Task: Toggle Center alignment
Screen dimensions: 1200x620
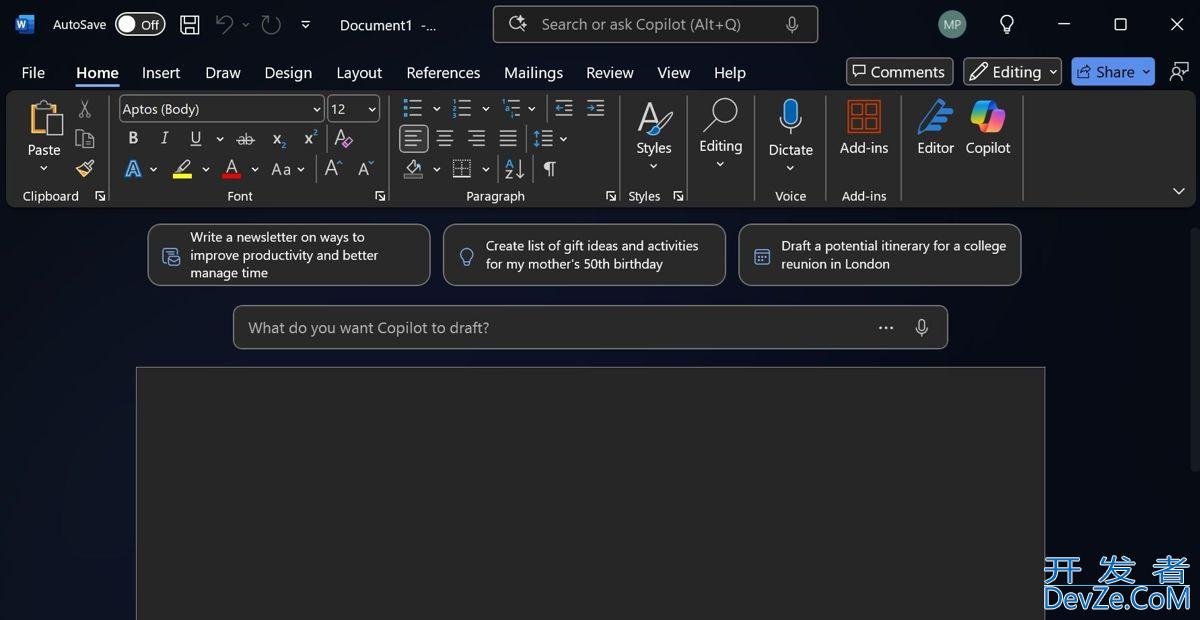Action: click(445, 139)
